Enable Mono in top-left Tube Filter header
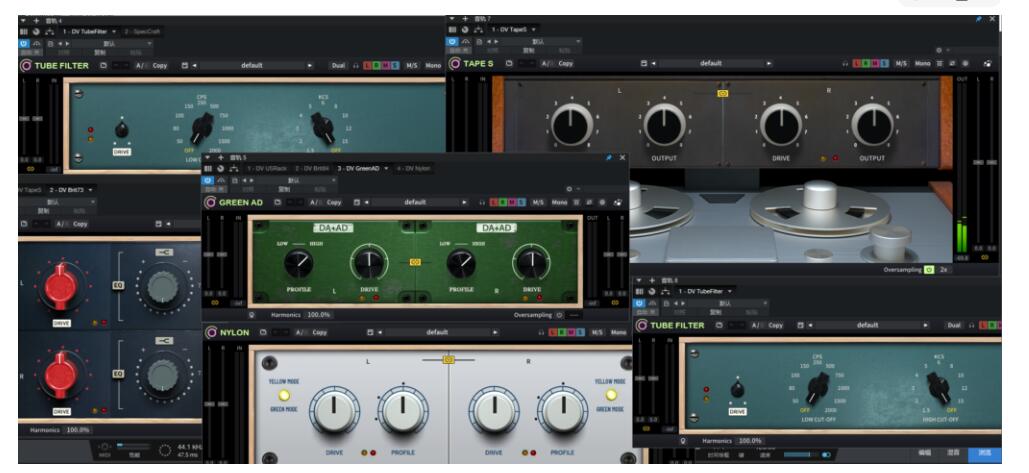 click(433, 66)
